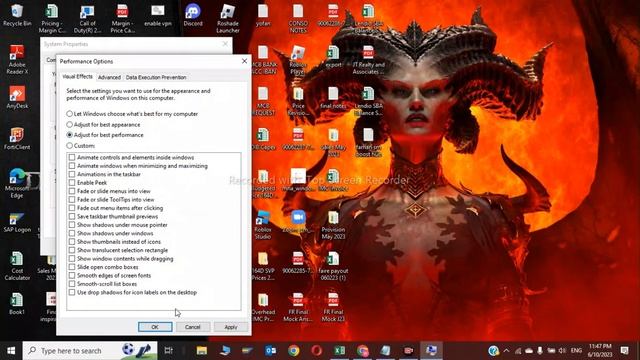Viewport: 640px width, 360px height.
Task: Click Cancel in Performance Options
Action: (x=193, y=327)
